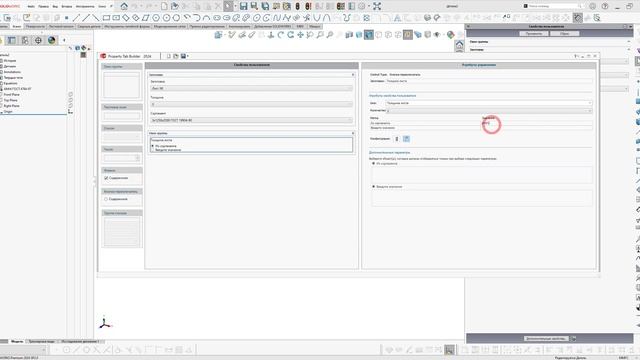
Task: Open the DimXpertManager tab icon
Action: pos(38,40)
